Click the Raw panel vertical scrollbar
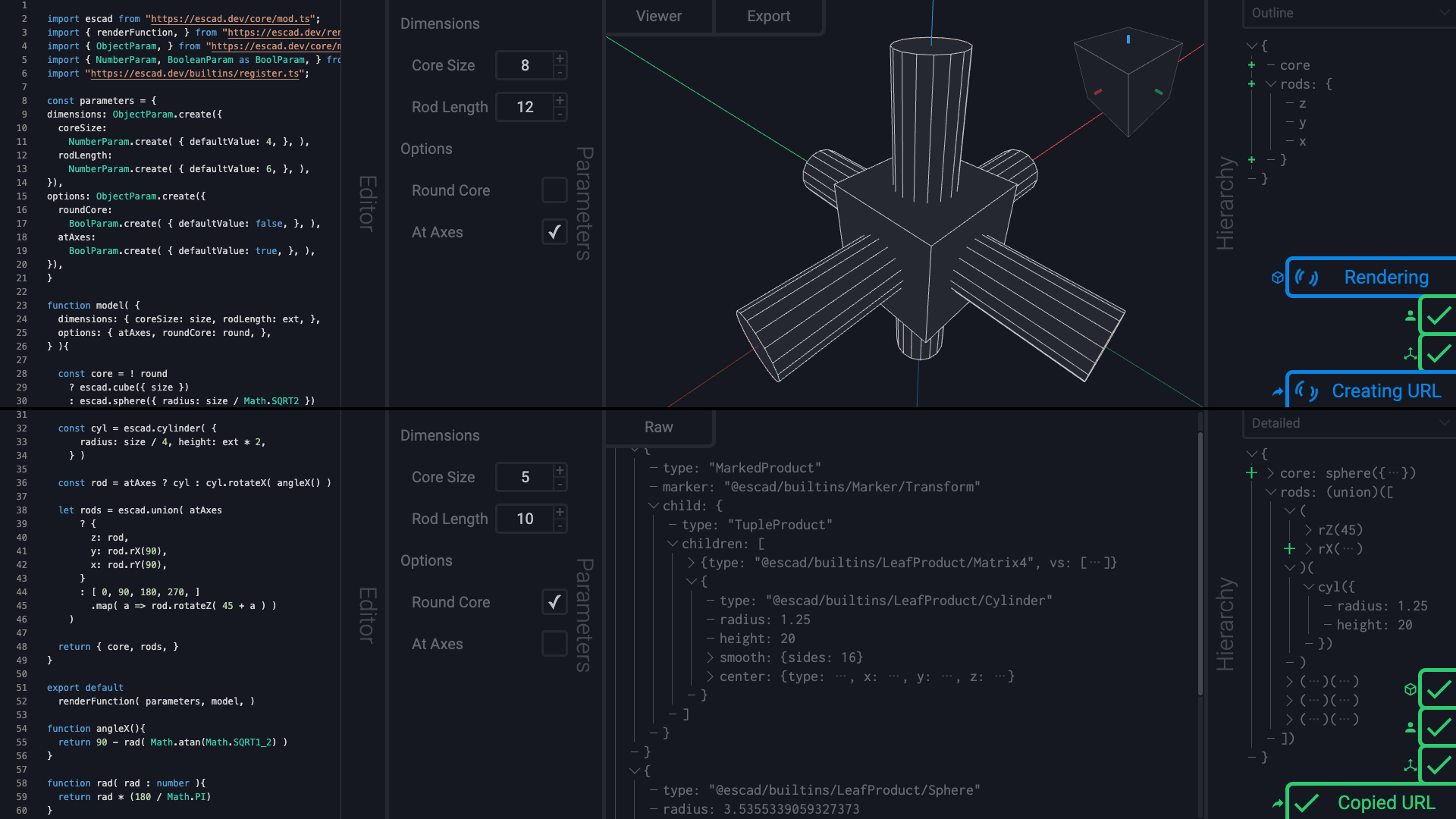1456x819 pixels. [1200, 561]
